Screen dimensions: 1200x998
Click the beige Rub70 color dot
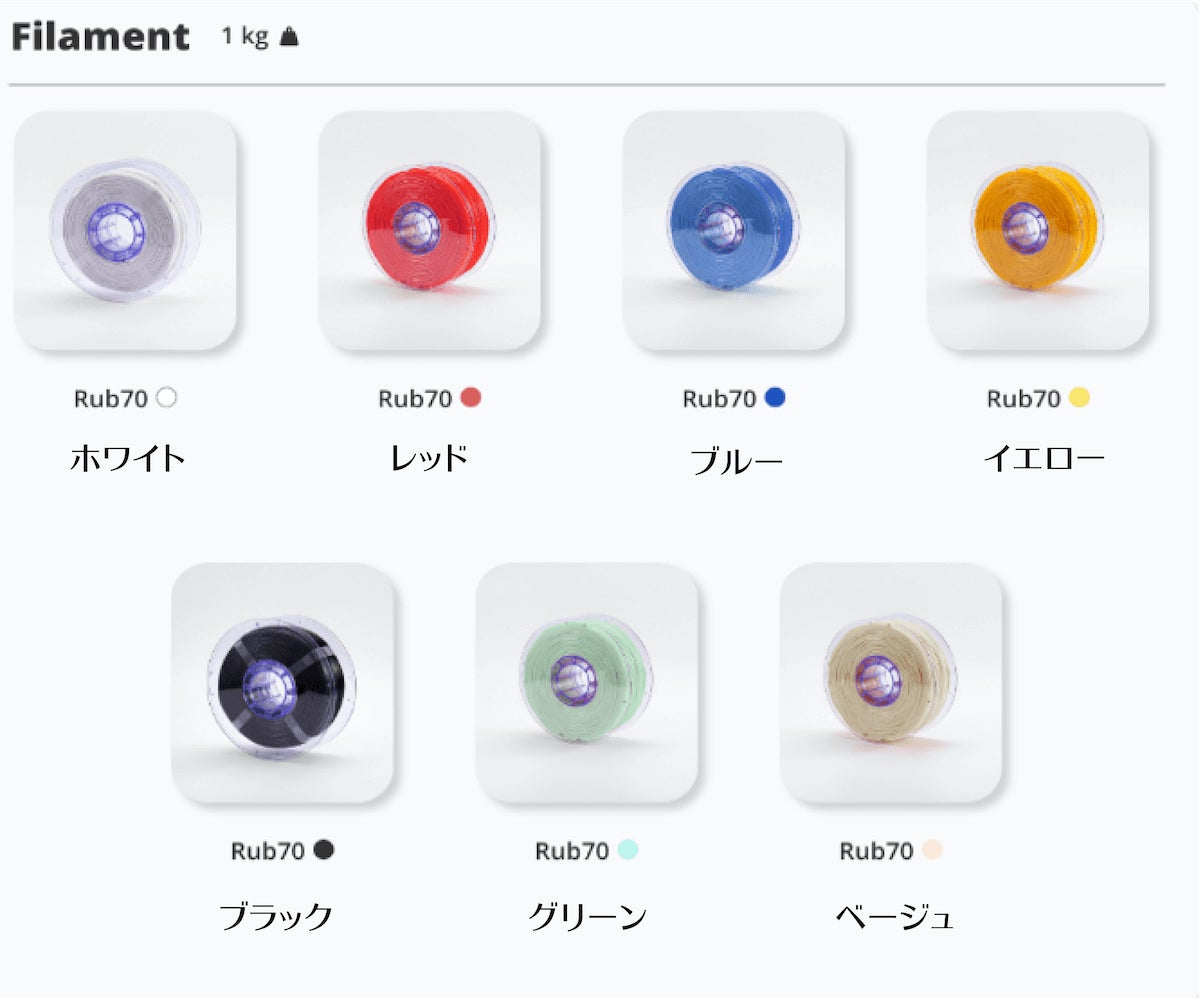(932, 850)
